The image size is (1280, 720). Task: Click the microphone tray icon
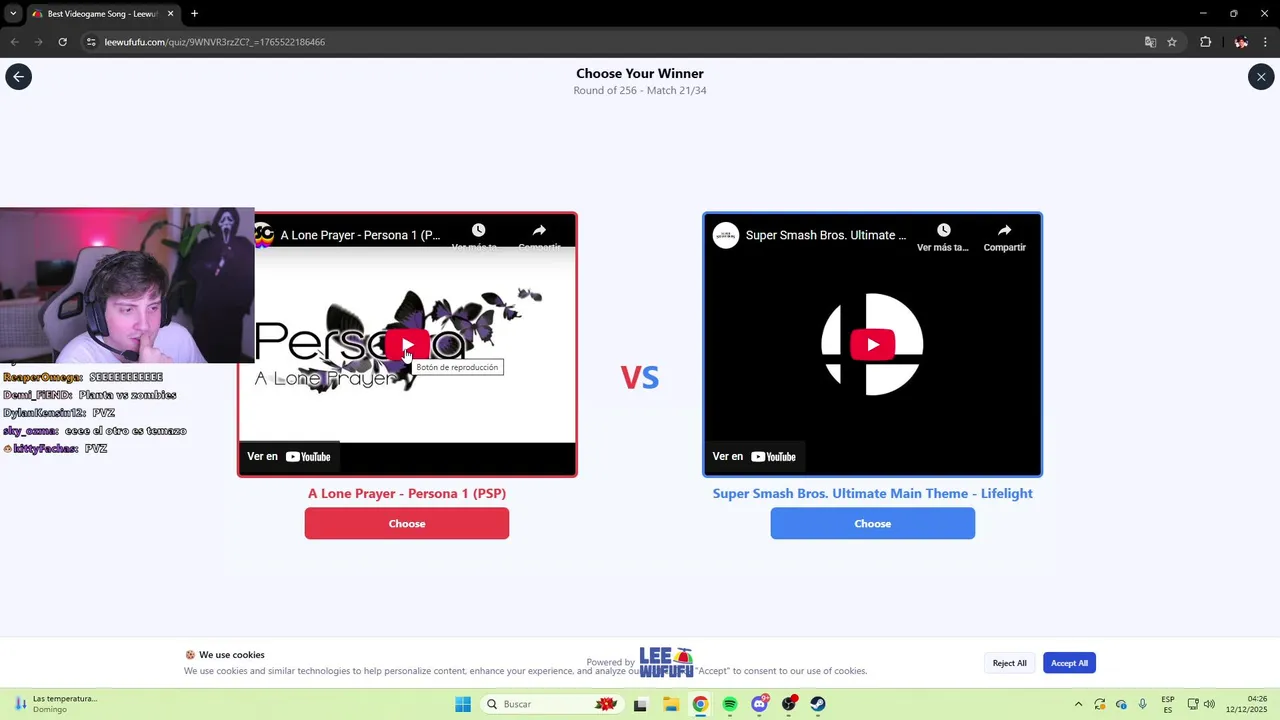[1142, 704]
